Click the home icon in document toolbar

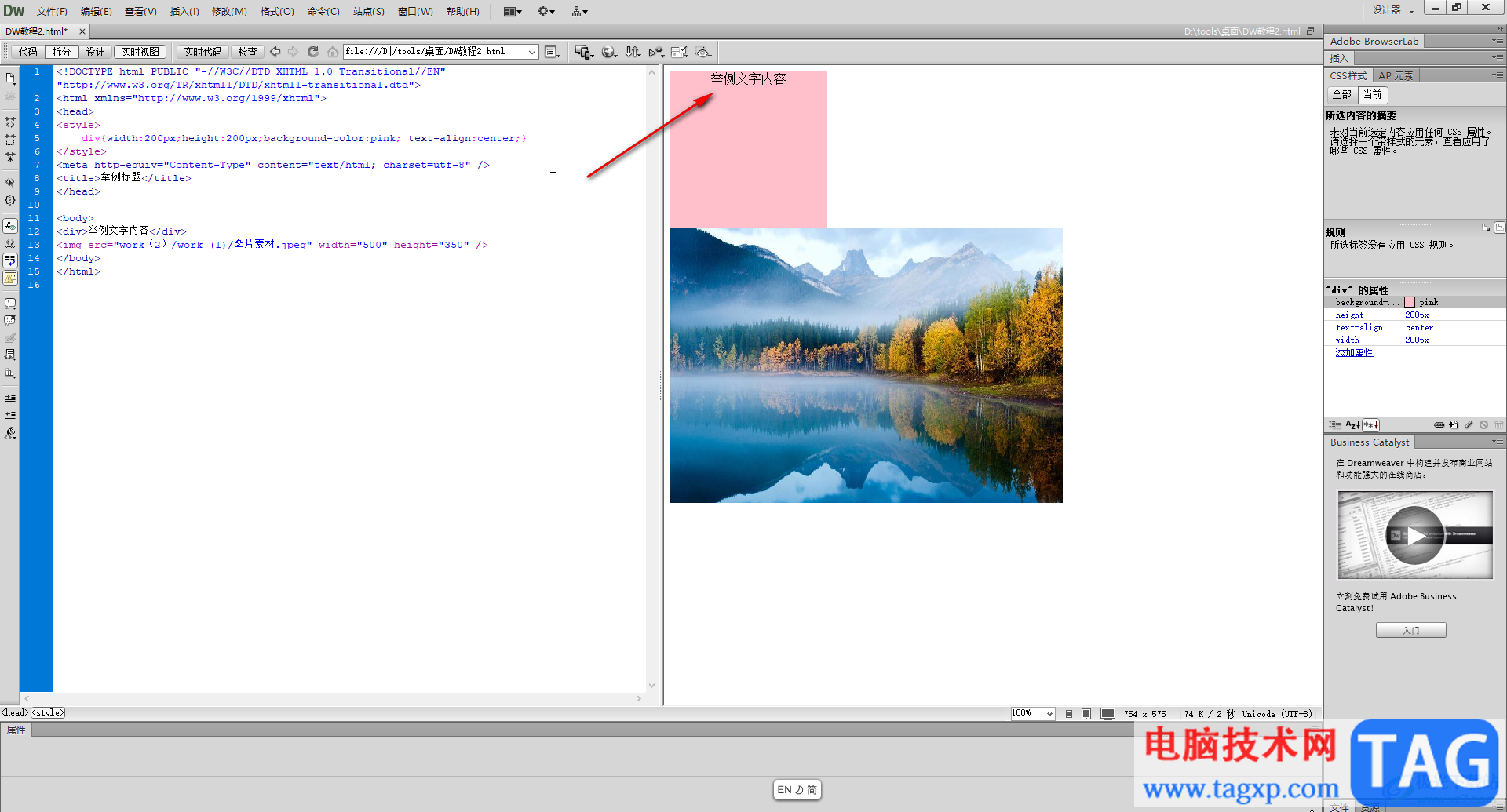point(333,52)
